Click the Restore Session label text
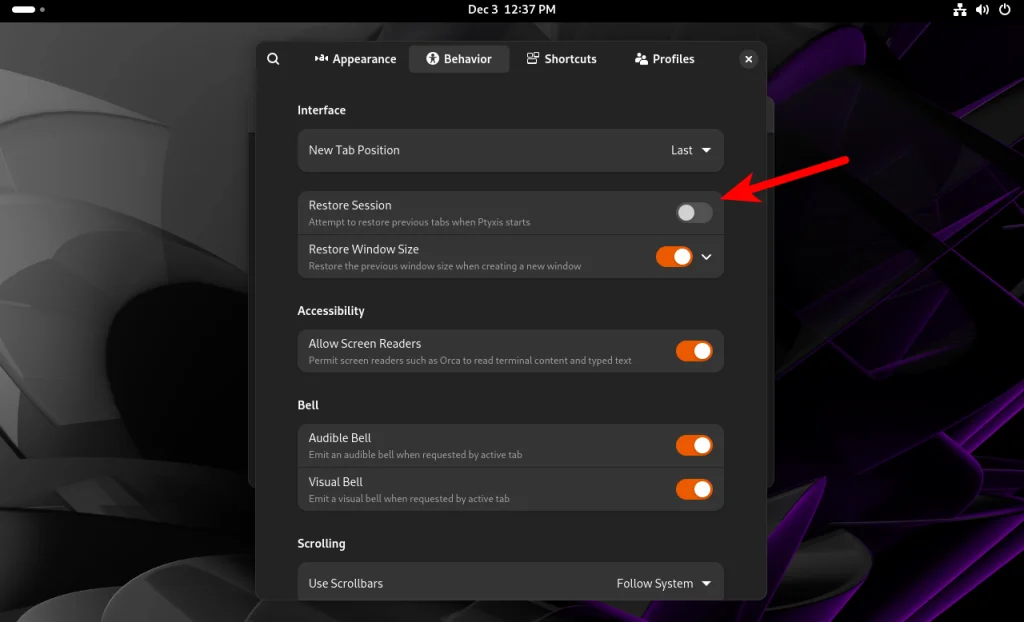 (x=350, y=205)
